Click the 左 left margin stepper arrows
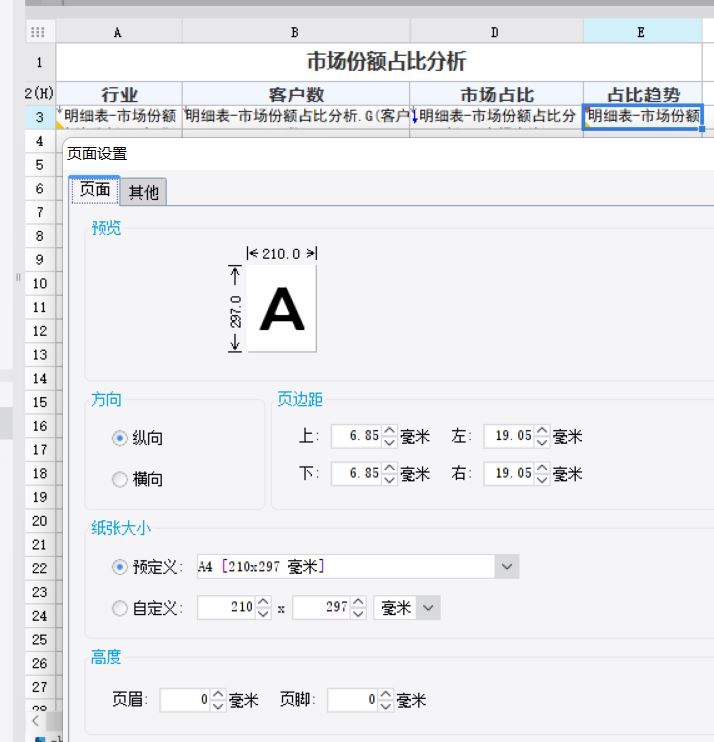The height and width of the screenshot is (742, 714). (542, 437)
